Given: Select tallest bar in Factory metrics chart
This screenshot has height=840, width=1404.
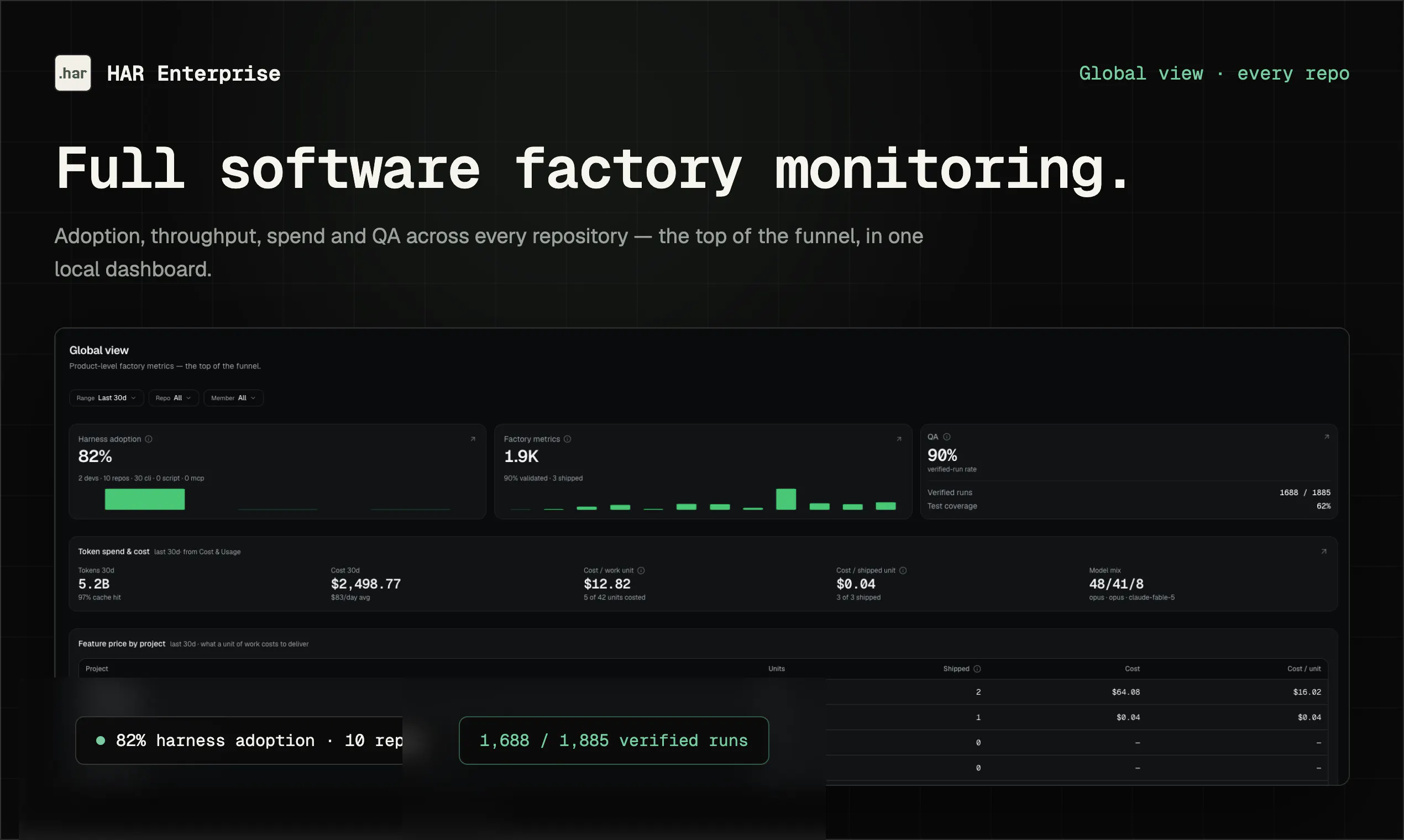Looking at the screenshot, I should (786, 499).
